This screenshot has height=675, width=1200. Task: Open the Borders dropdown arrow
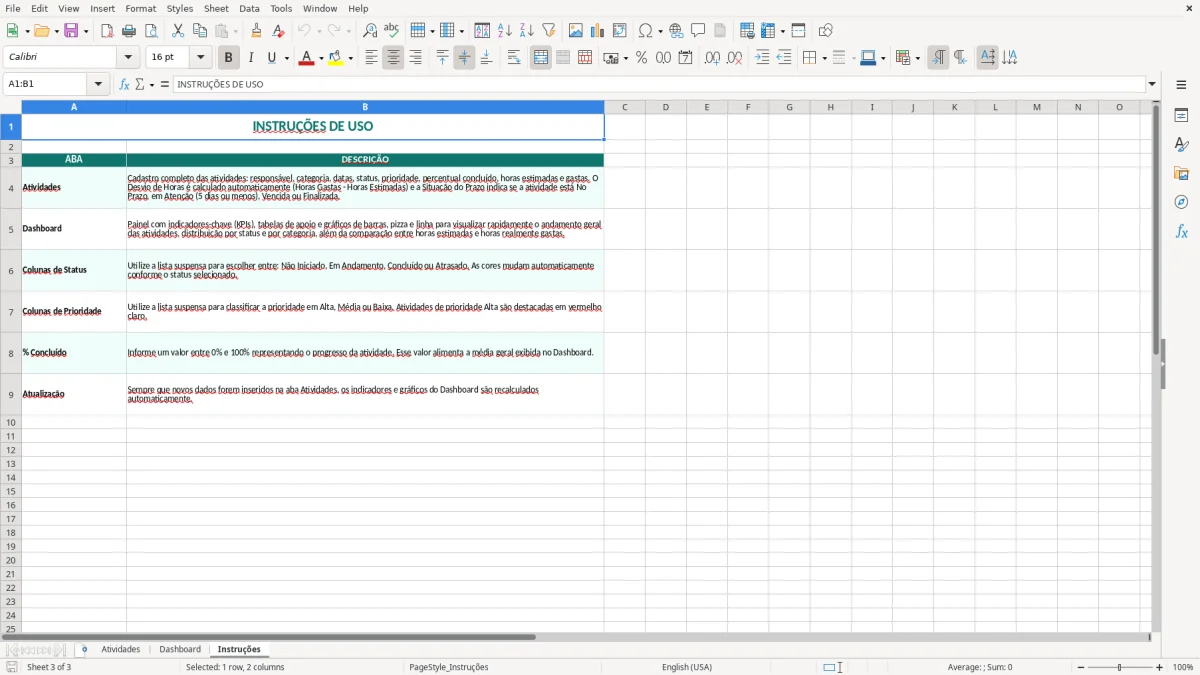[x=824, y=58]
